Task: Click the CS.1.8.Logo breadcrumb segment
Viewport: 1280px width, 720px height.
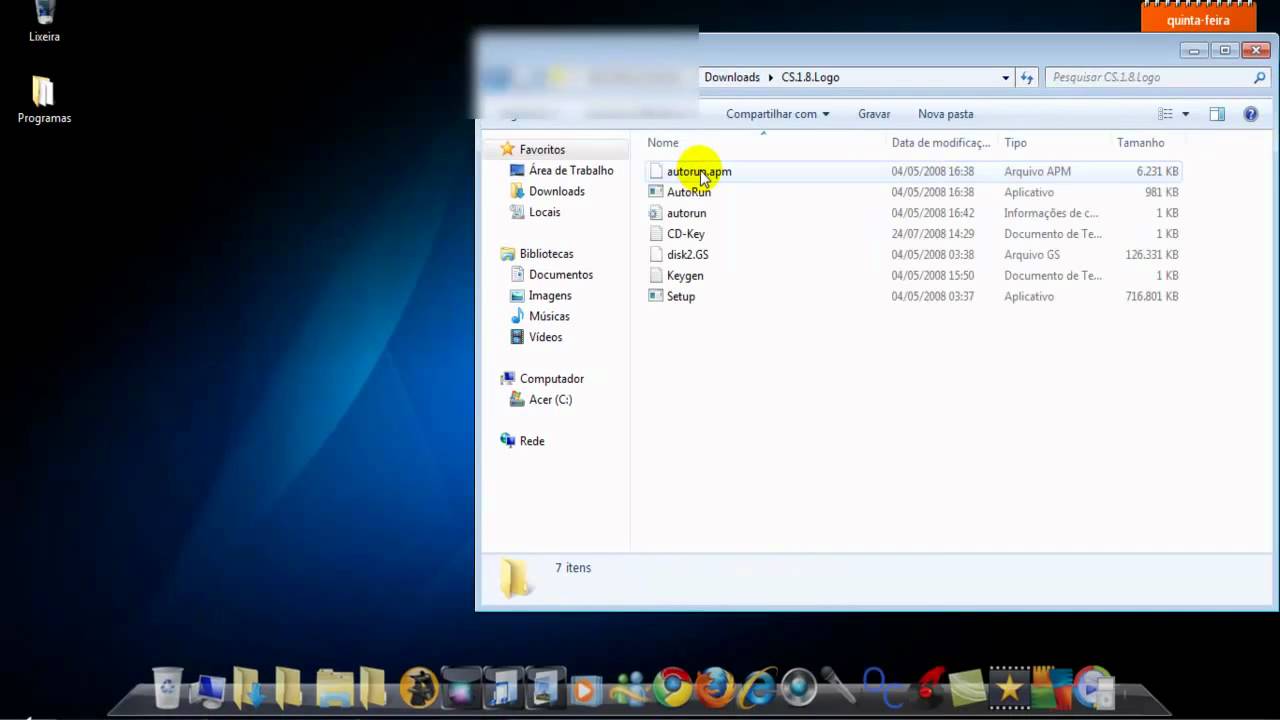Action: [810, 77]
